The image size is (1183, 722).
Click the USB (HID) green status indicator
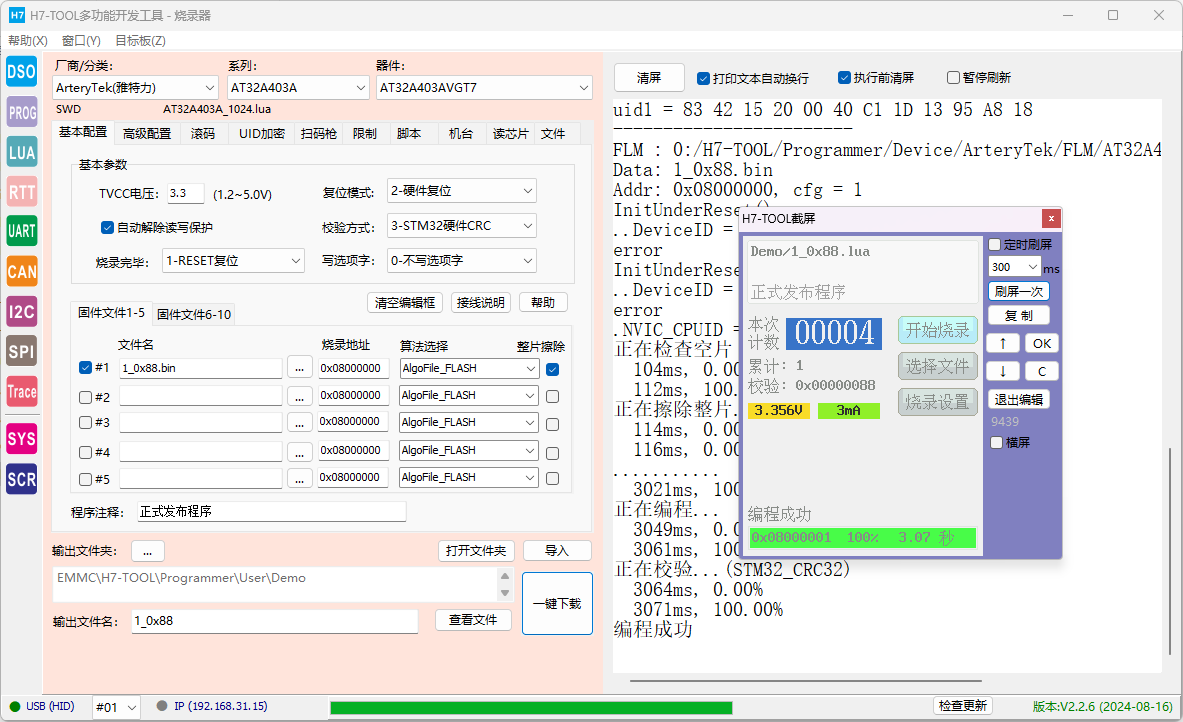point(14,707)
